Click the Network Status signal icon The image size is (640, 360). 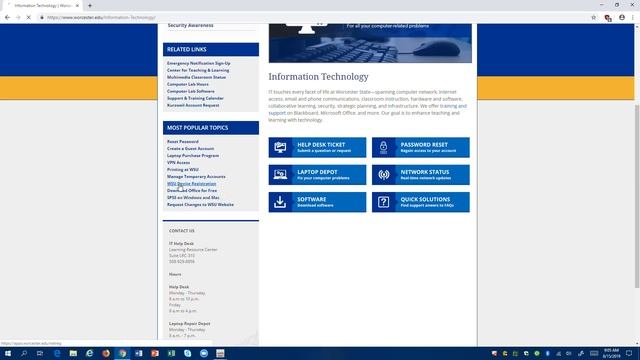click(x=383, y=175)
